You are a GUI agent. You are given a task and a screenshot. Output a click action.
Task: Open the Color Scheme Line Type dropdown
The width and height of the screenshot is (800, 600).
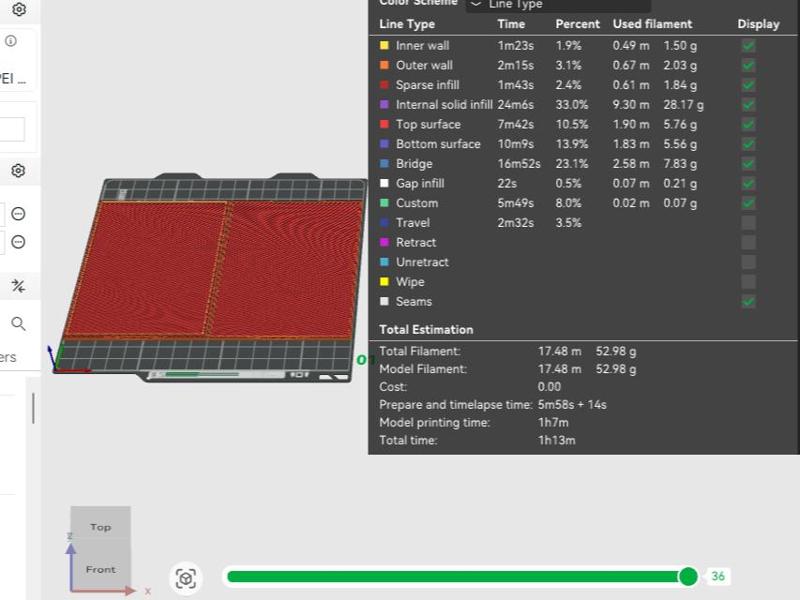click(558, 5)
